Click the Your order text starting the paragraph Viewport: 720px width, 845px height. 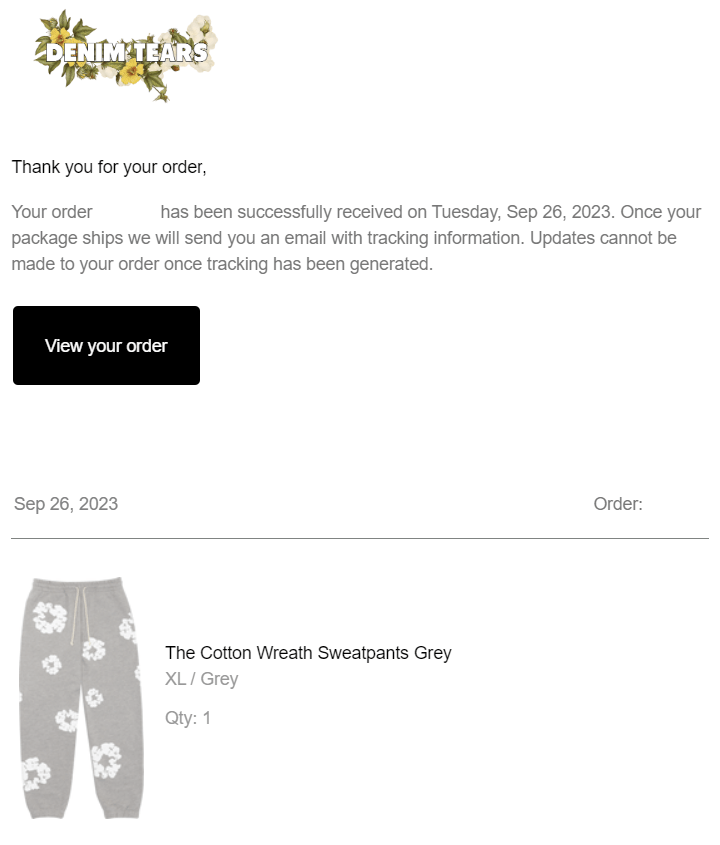[52, 212]
